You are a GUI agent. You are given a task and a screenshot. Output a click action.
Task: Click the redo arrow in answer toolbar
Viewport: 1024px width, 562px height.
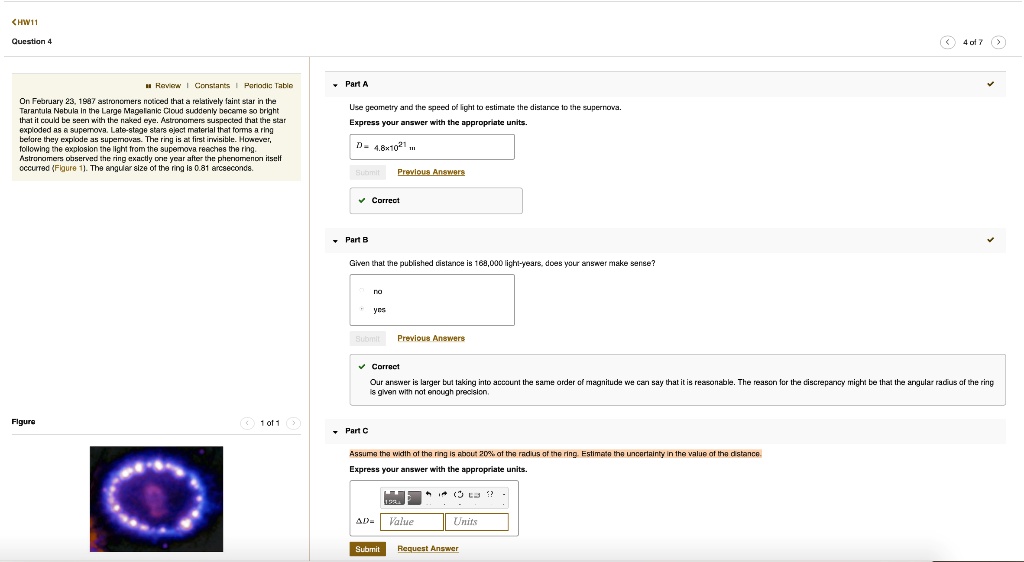tap(442, 495)
